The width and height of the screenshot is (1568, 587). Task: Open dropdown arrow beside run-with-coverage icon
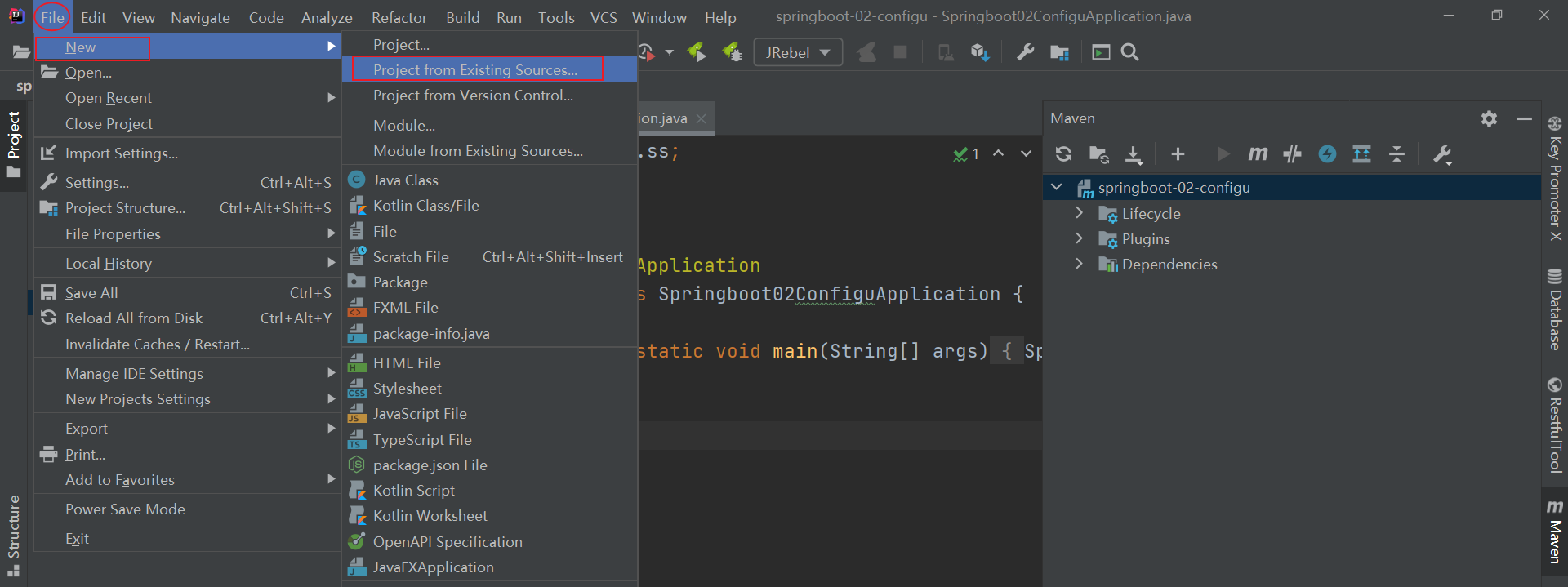point(670,52)
